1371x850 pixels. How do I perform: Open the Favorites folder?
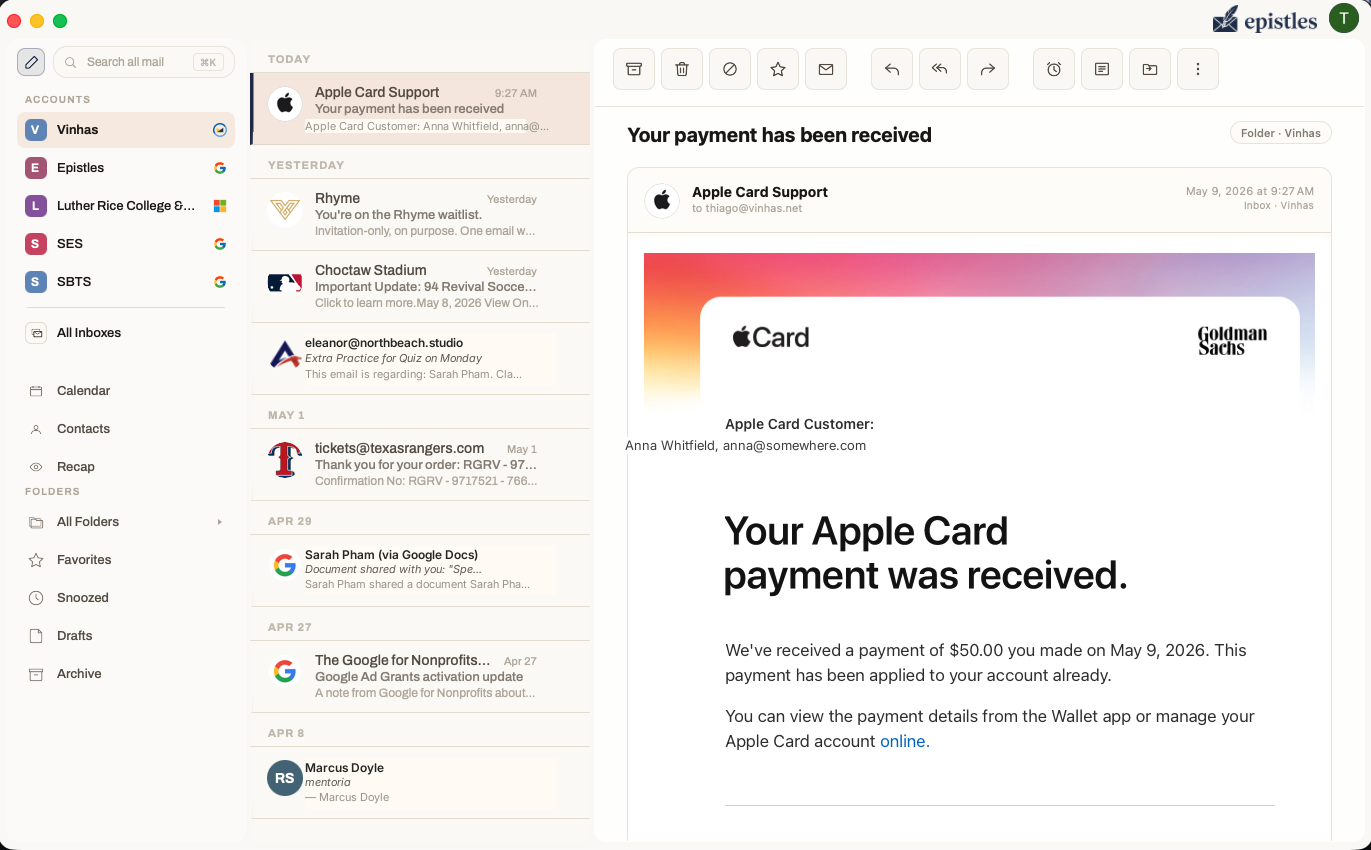(126, 560)
